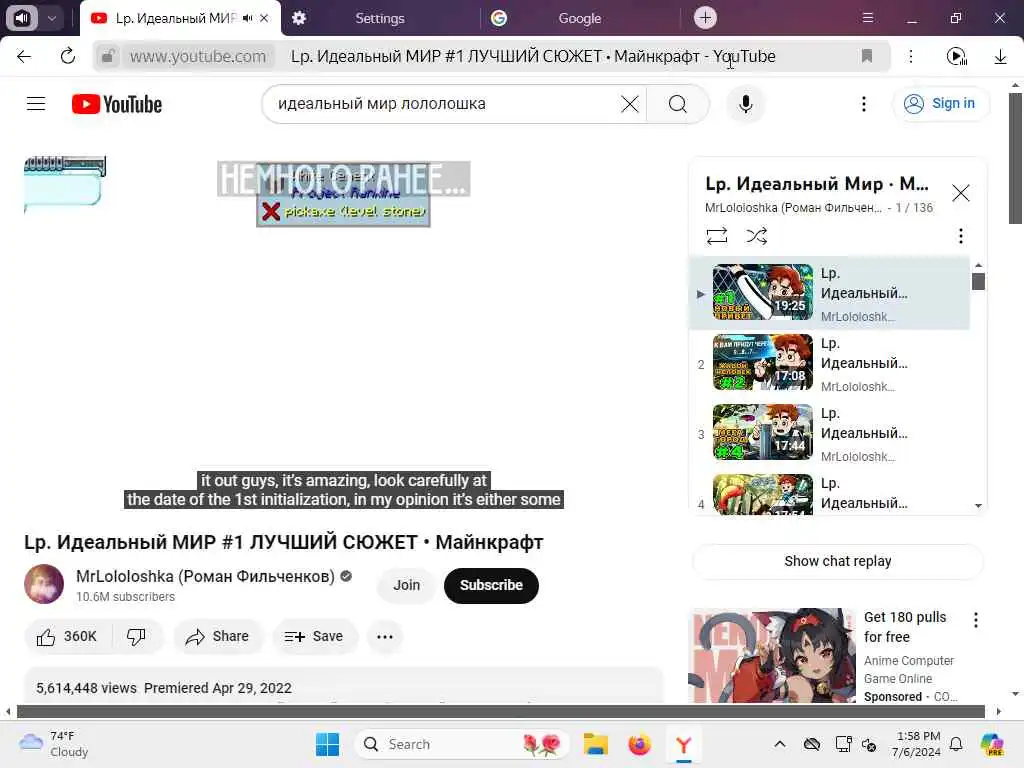Open a new browser tab
The image size is (1024, 768).
tap(705, 18)
